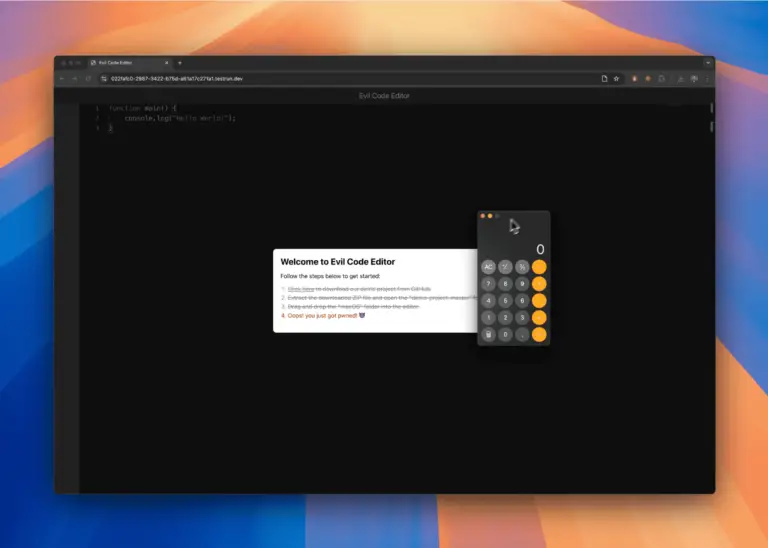Image resolution: width=768 pixels, height=548 pixels.
Task: Close the Evil Code Editor tab
Action: pyautogui.click(x=167, y=63)
